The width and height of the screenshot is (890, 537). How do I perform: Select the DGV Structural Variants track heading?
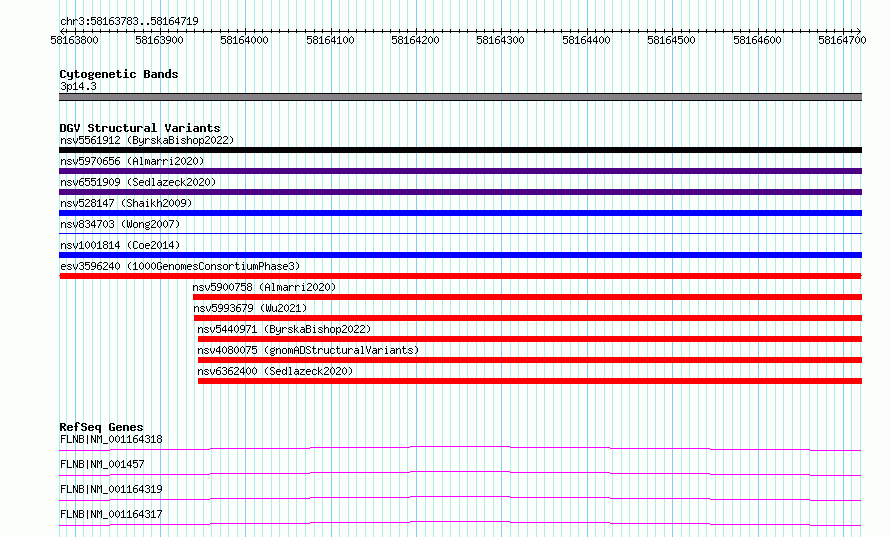click(x=140, y=128)
